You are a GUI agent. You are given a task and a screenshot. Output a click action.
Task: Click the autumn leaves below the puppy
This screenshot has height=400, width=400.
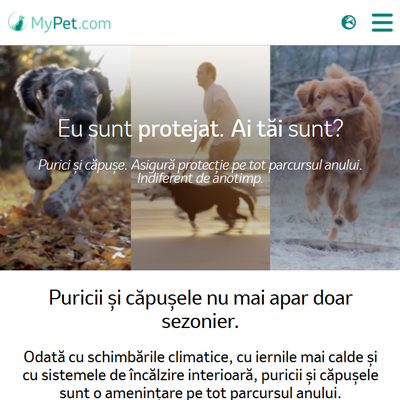pyautogui.click(x=63, y=240)
